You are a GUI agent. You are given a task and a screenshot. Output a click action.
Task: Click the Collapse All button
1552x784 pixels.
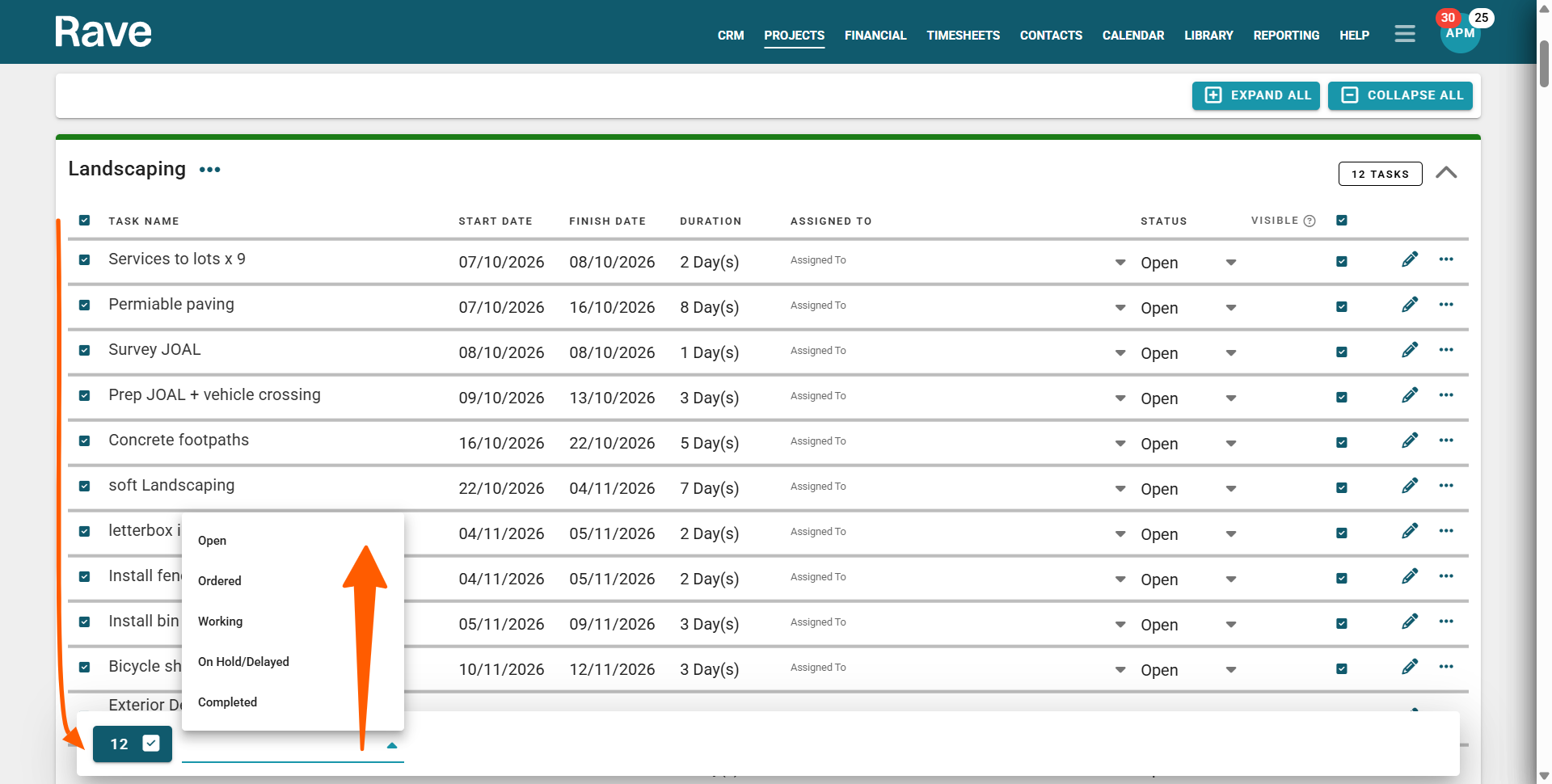(1400, 95)
